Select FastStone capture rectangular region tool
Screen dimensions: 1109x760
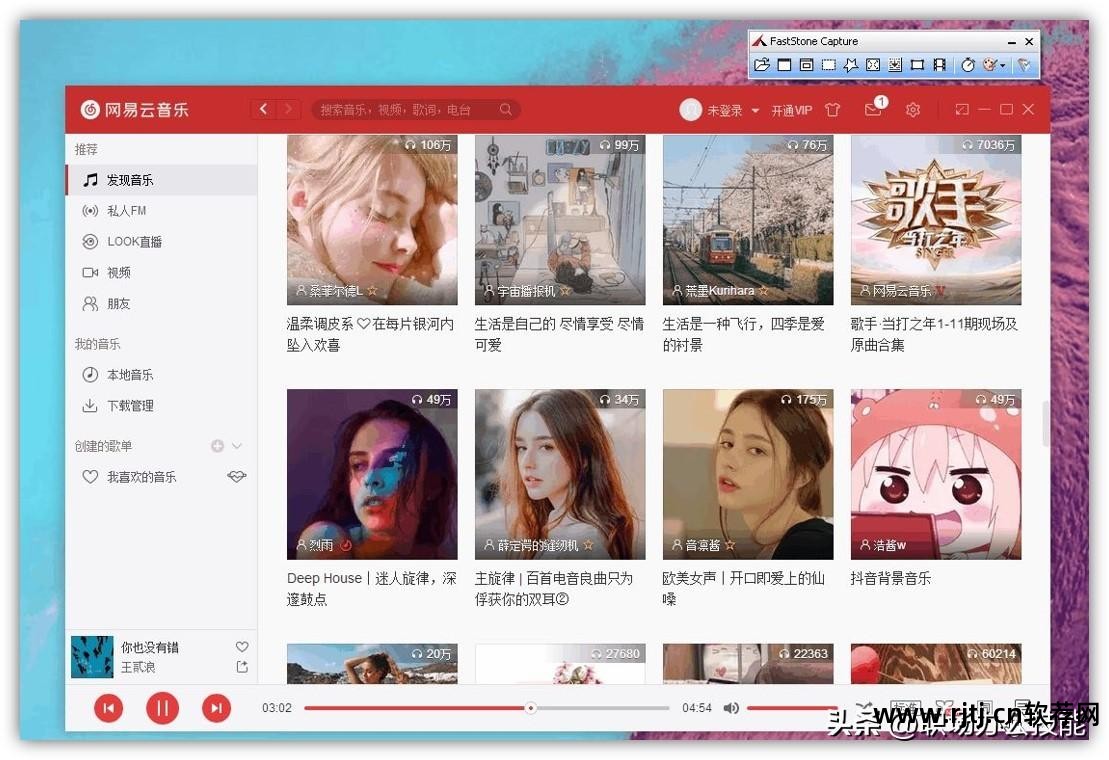[828, 65]
